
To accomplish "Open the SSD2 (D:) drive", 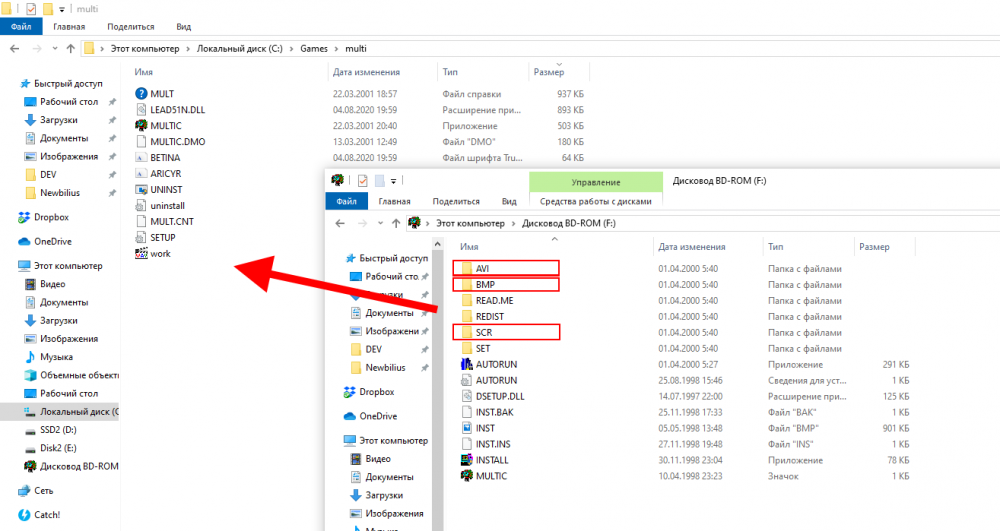I will tap(59, 429).
